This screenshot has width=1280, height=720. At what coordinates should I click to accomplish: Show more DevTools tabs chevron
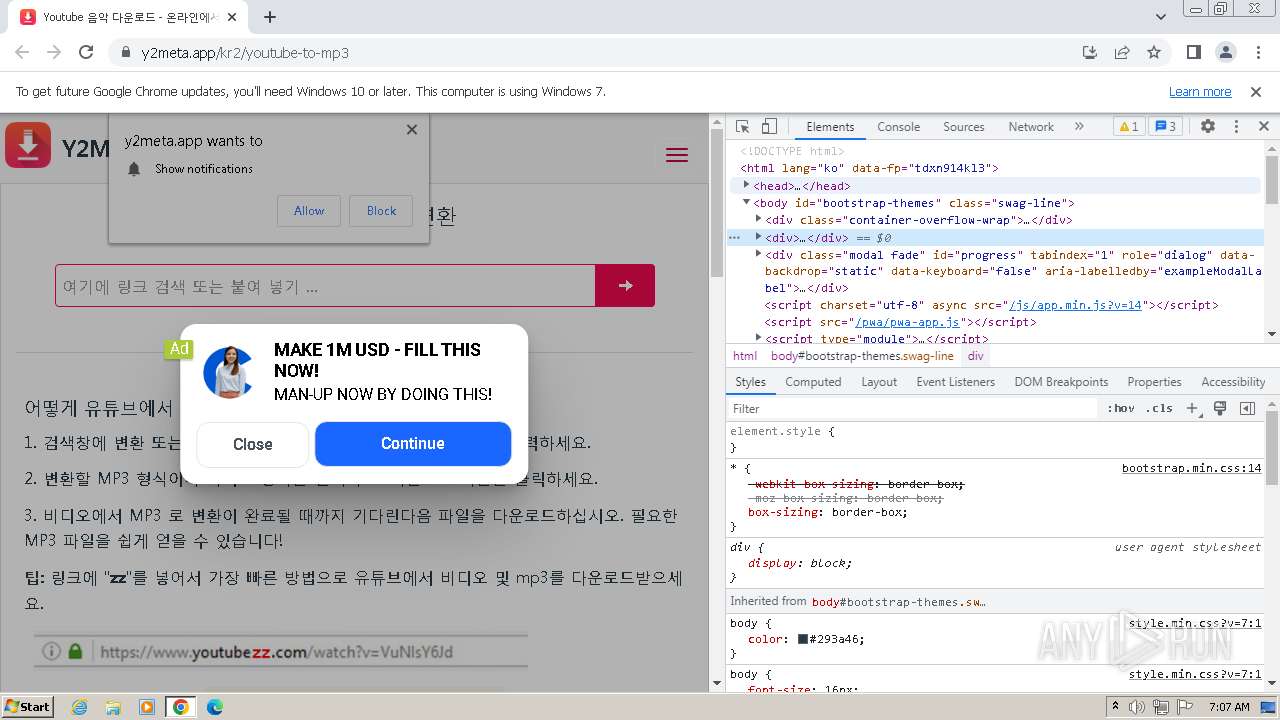click(1079, 127)
